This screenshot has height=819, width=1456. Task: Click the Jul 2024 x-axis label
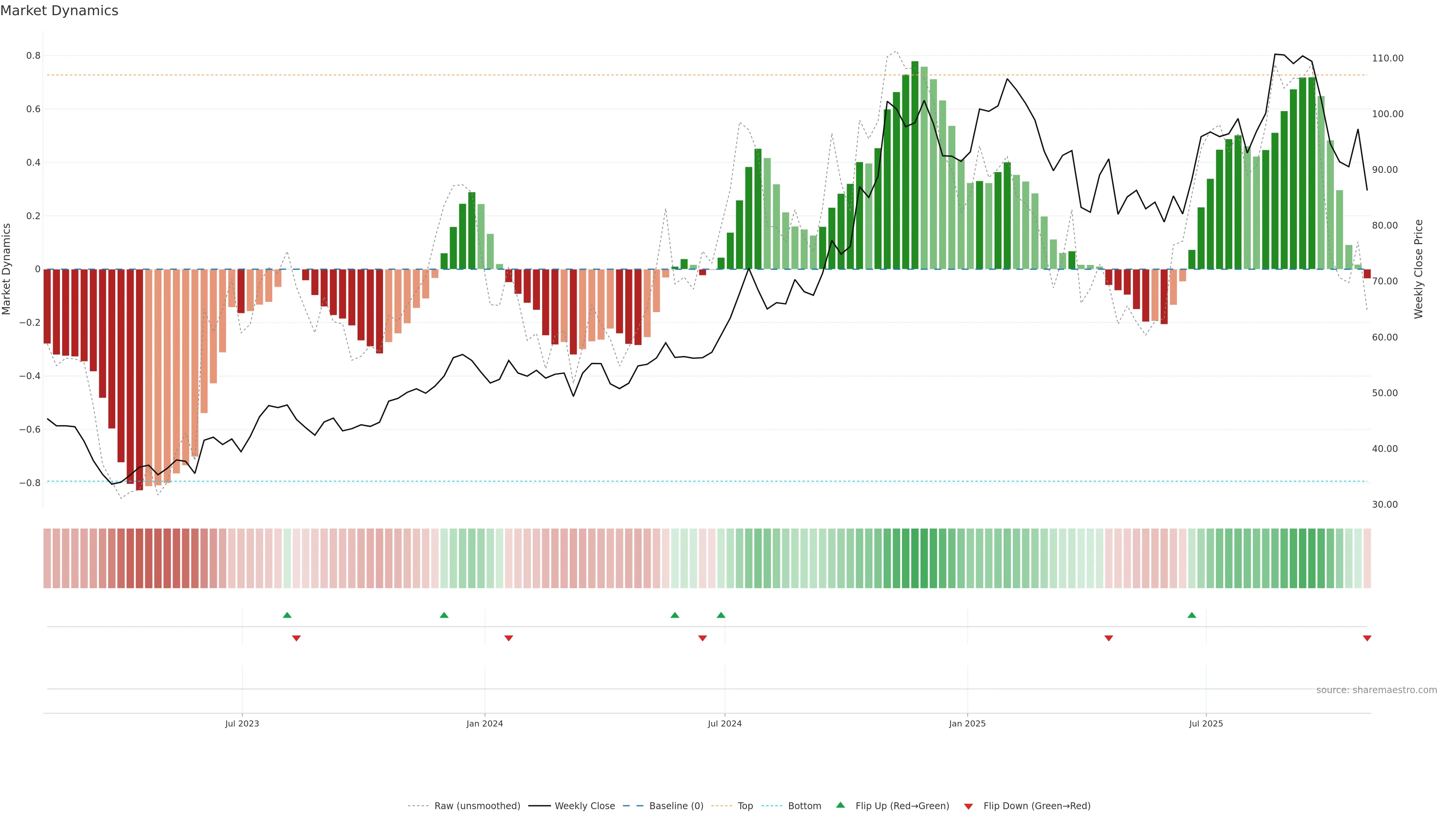click(x=725, y=723)
